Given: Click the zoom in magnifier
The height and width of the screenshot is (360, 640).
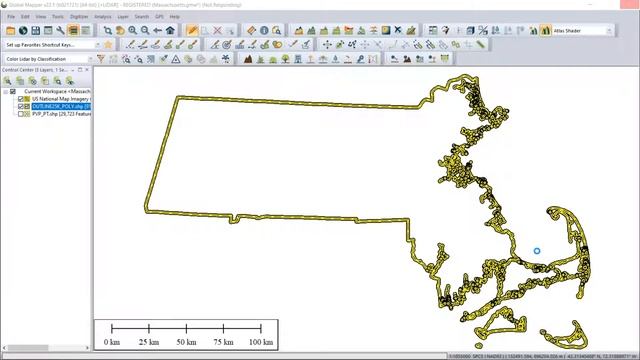Looking at the screenshot, I should (x=133, y=31).
